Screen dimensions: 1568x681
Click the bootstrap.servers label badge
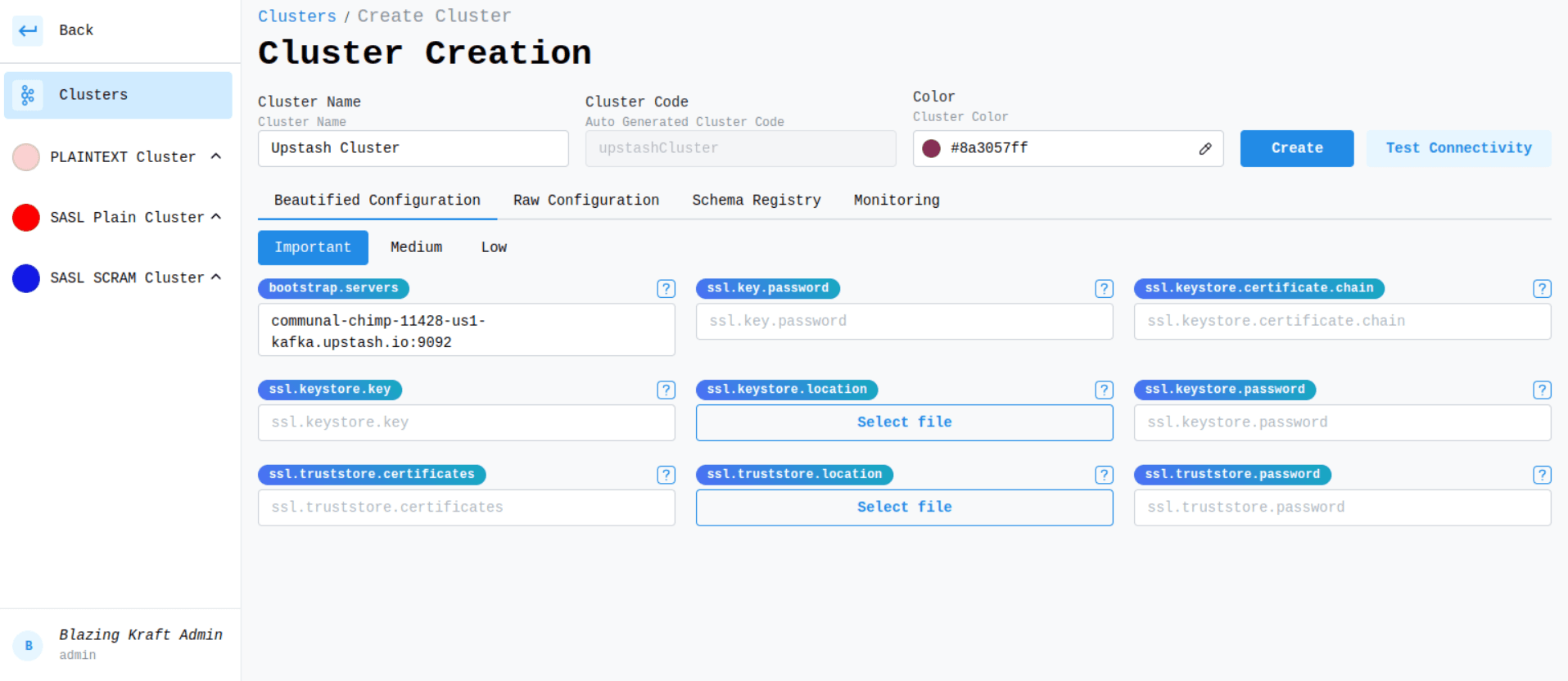pyautogui.click(x=333, y=288)
